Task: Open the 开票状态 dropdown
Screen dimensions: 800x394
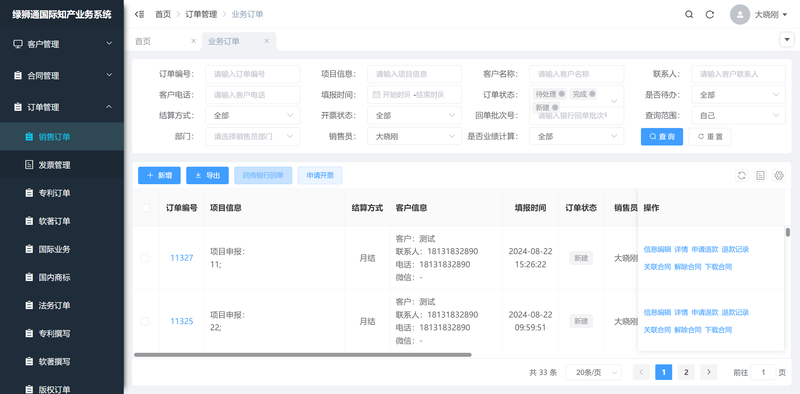Action: [x=414, y=115]
